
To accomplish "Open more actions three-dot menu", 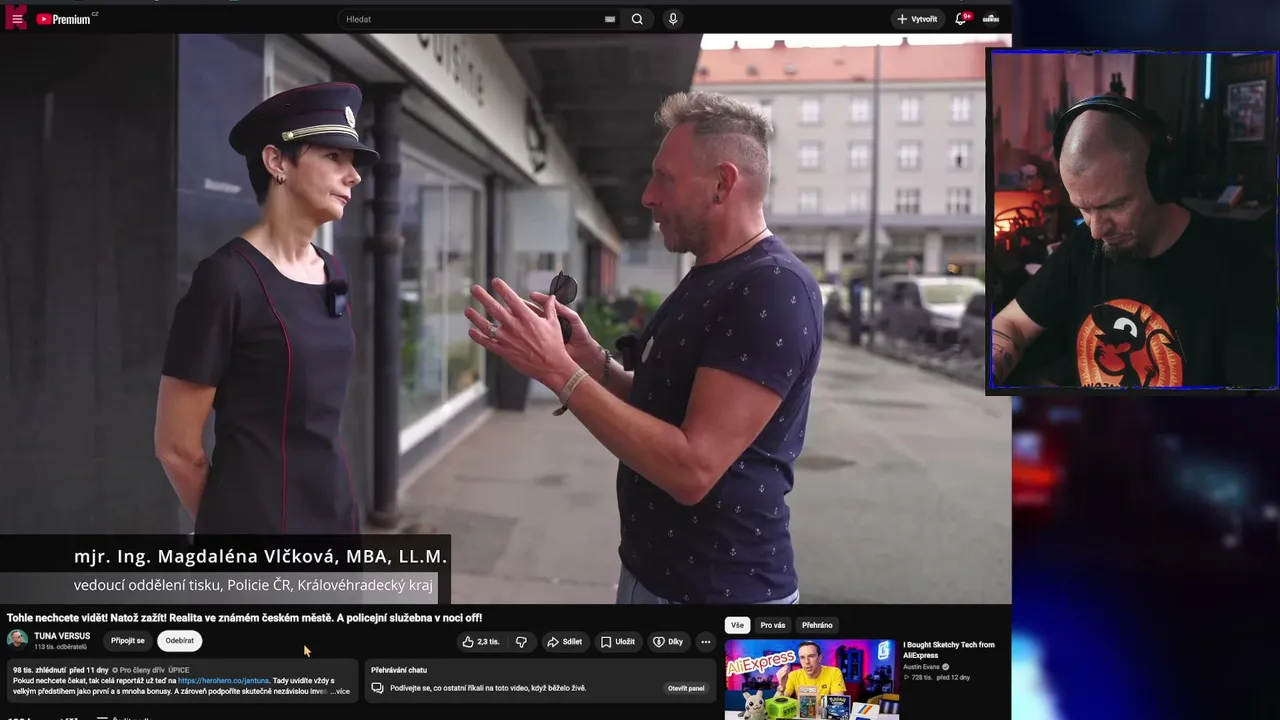I will point(705,642).
